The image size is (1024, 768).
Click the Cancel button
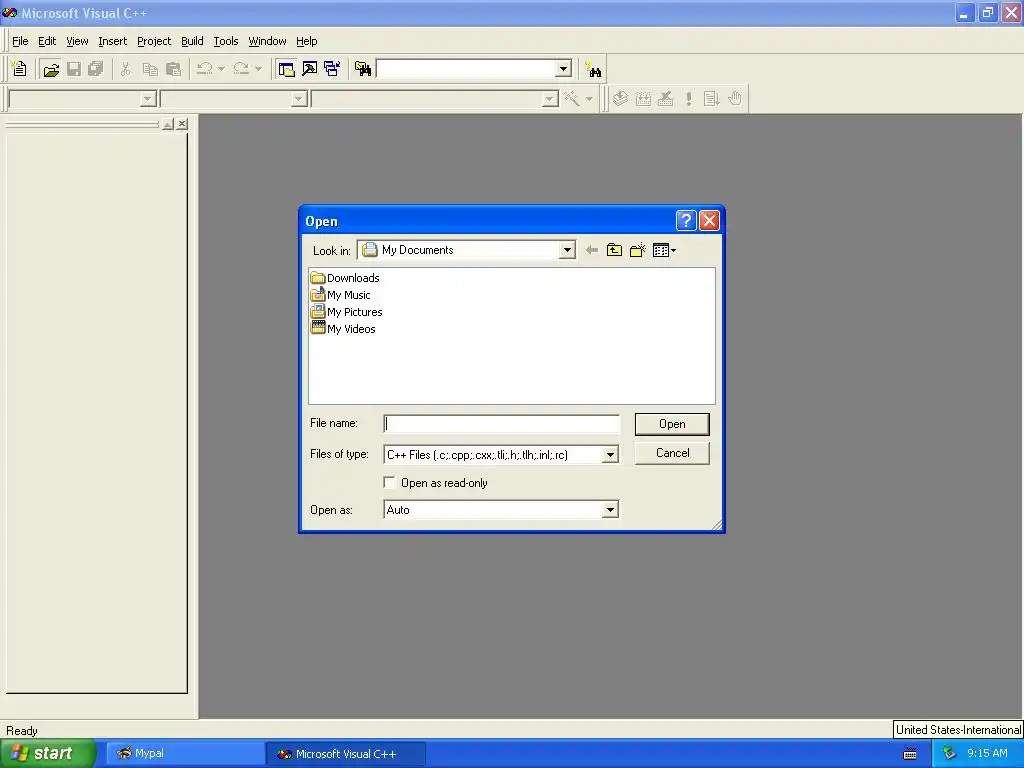[672, 453]
